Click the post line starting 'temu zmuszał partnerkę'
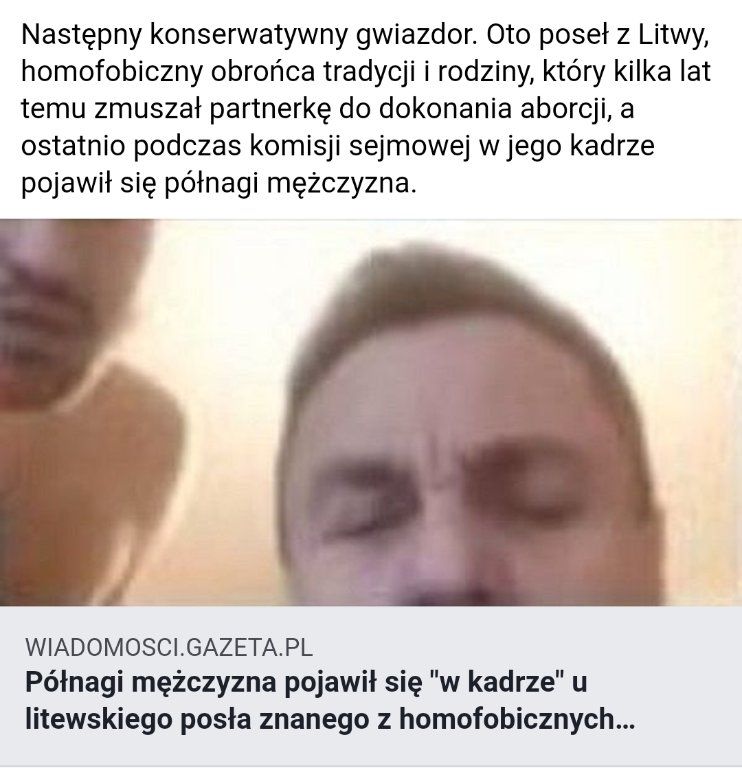 coord(327,110)
